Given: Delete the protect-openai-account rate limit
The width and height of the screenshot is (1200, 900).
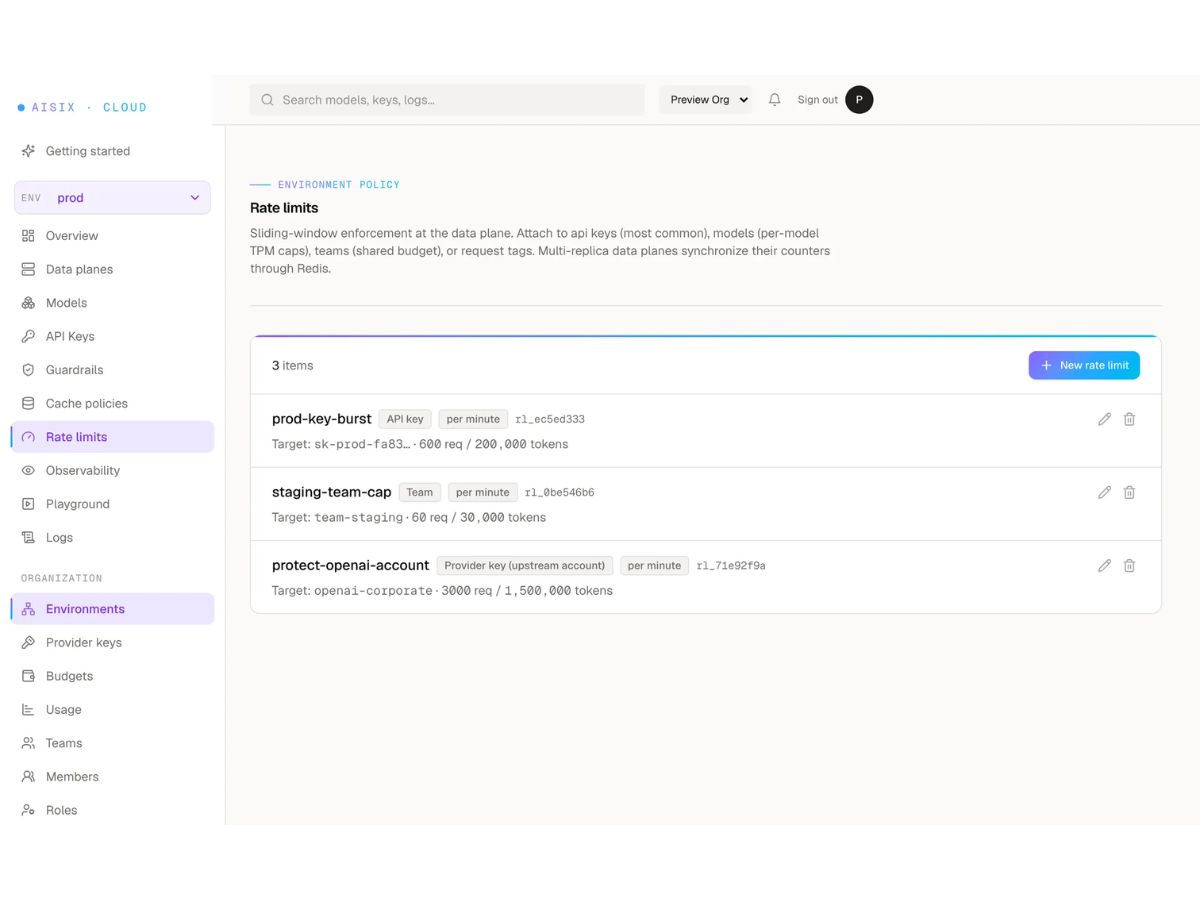Looking at the screenshot, I should click(x=1129, y=565).
